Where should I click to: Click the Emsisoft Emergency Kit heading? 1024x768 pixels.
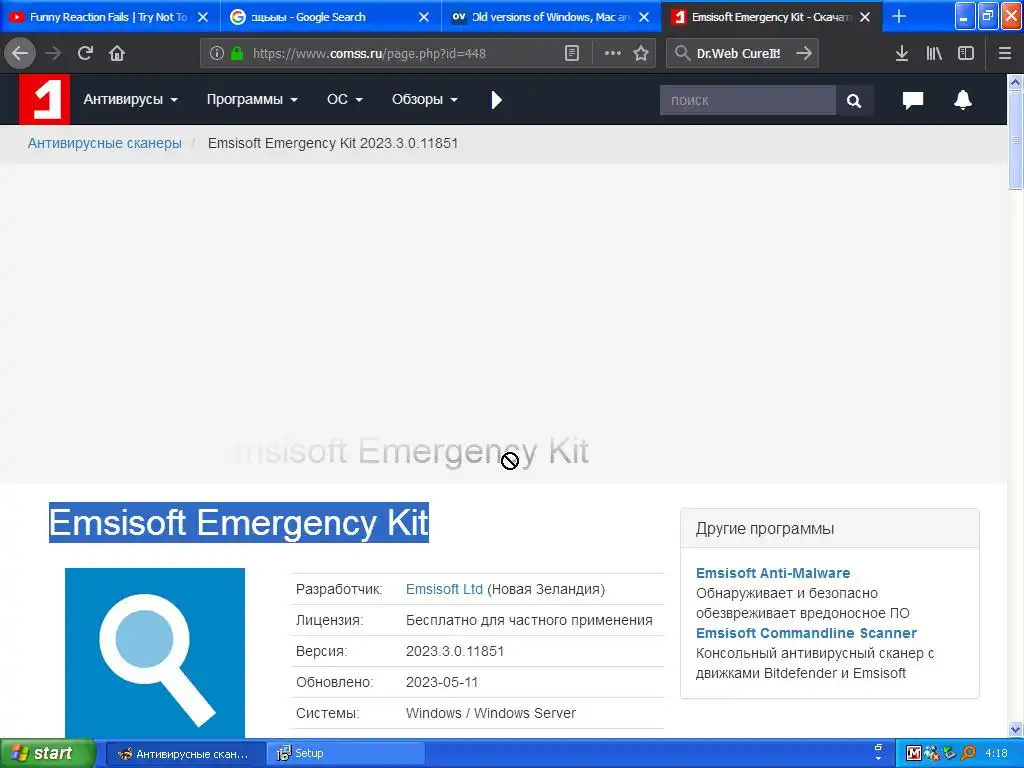[239, 522]
